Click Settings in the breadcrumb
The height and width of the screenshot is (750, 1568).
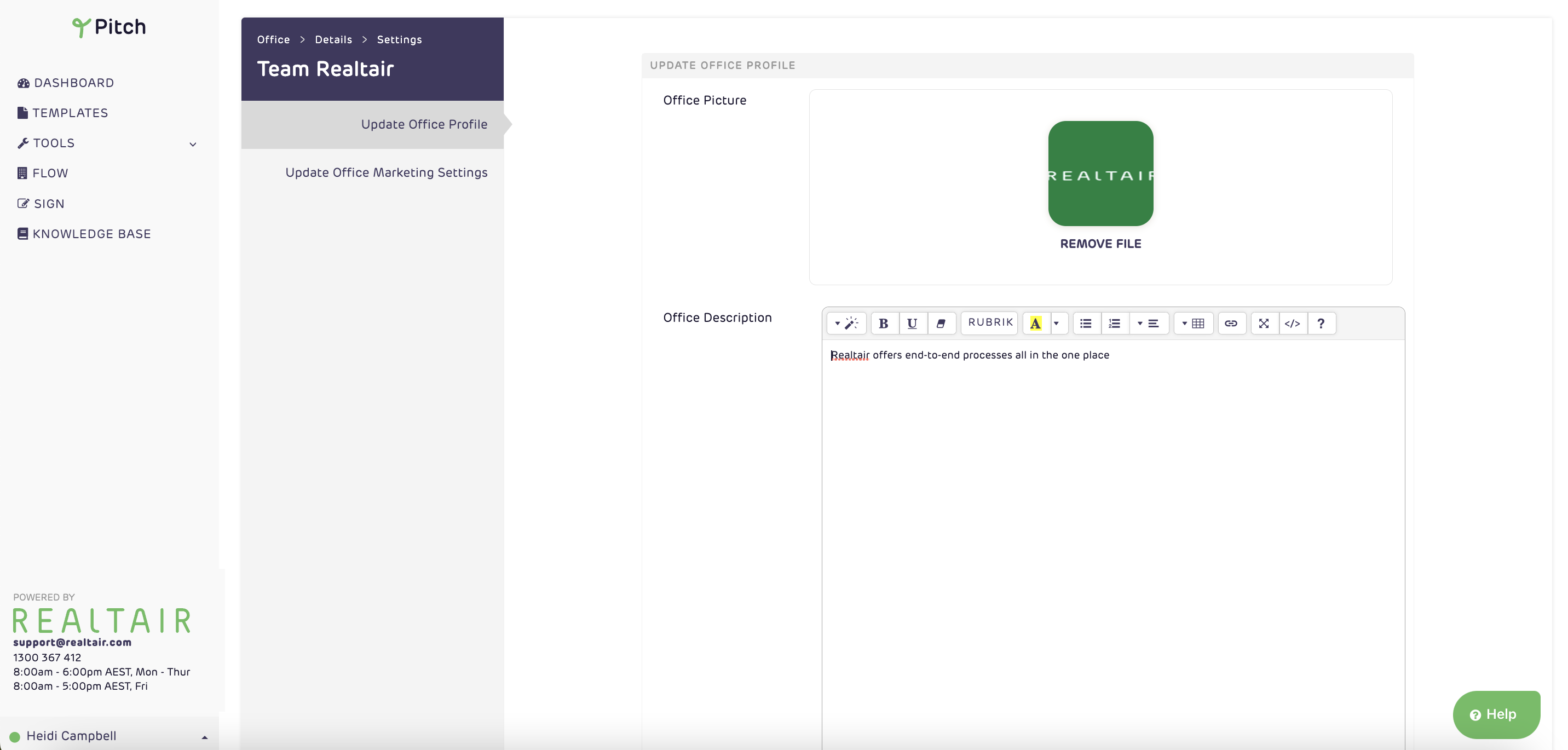pos(399,39)
